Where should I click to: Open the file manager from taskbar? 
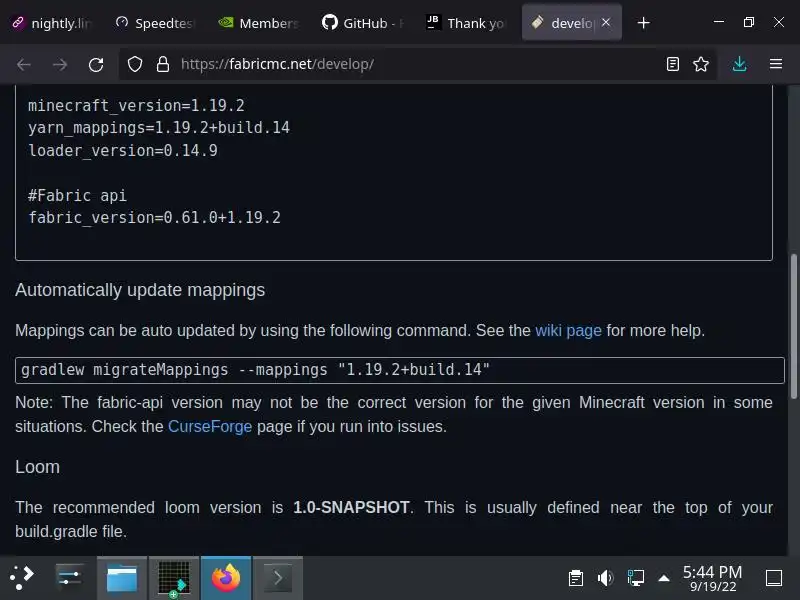tap(122, 578)
